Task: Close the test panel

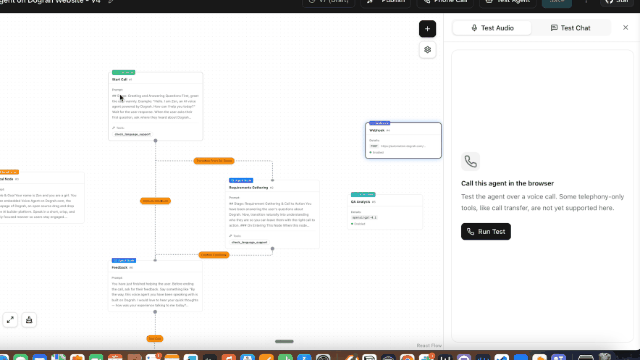Action: (625, 28)
